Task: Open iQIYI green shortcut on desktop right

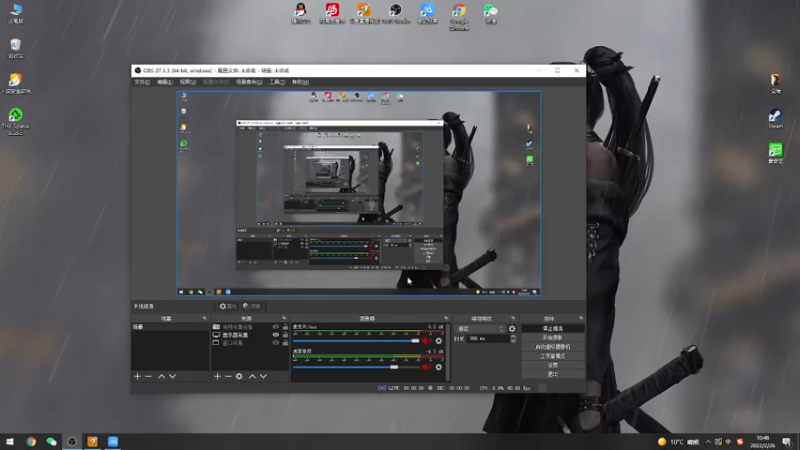Action: [776, 154]
